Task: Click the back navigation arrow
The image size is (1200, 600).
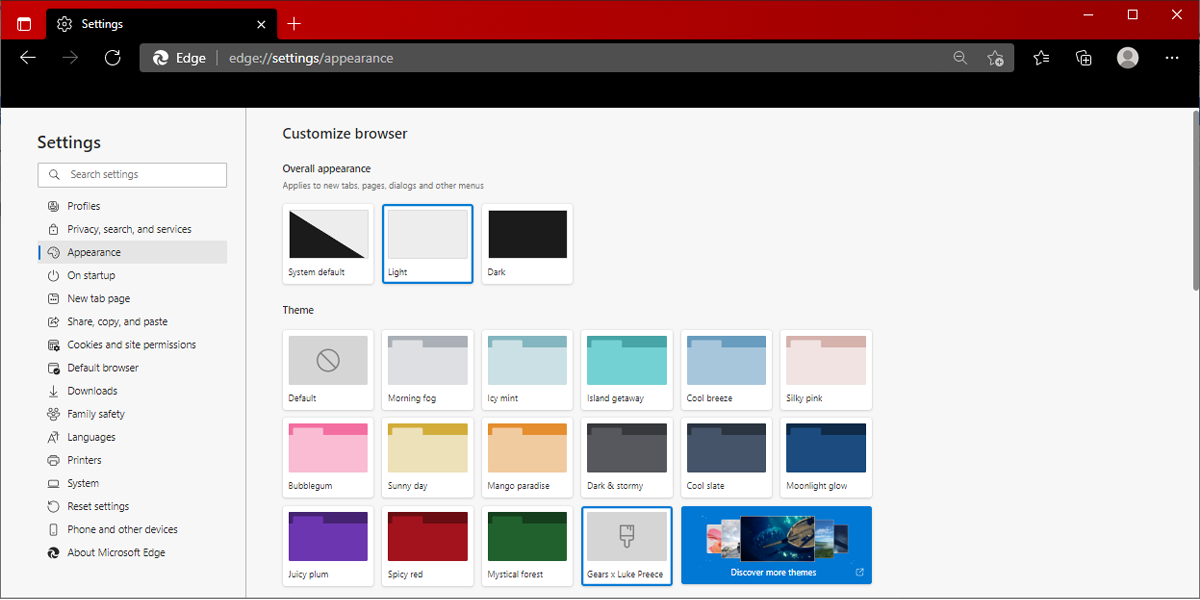Action: [28, 57]
